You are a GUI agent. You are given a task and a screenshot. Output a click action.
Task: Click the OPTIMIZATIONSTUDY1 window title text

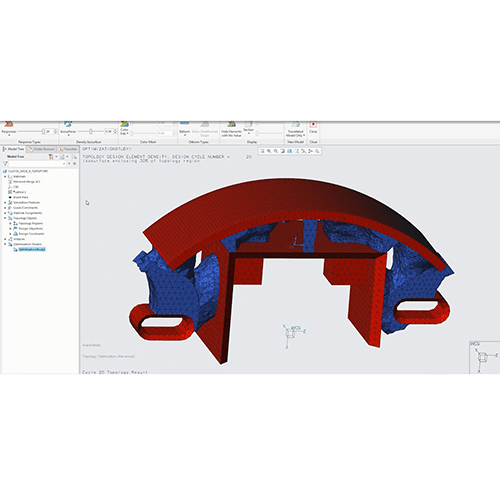point(107,149)
